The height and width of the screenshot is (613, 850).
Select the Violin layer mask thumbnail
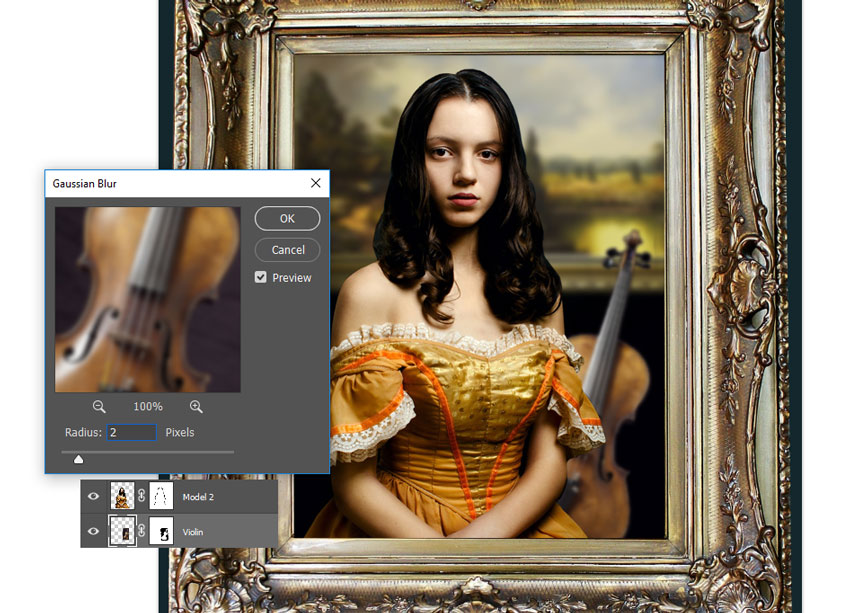point(162,531)
